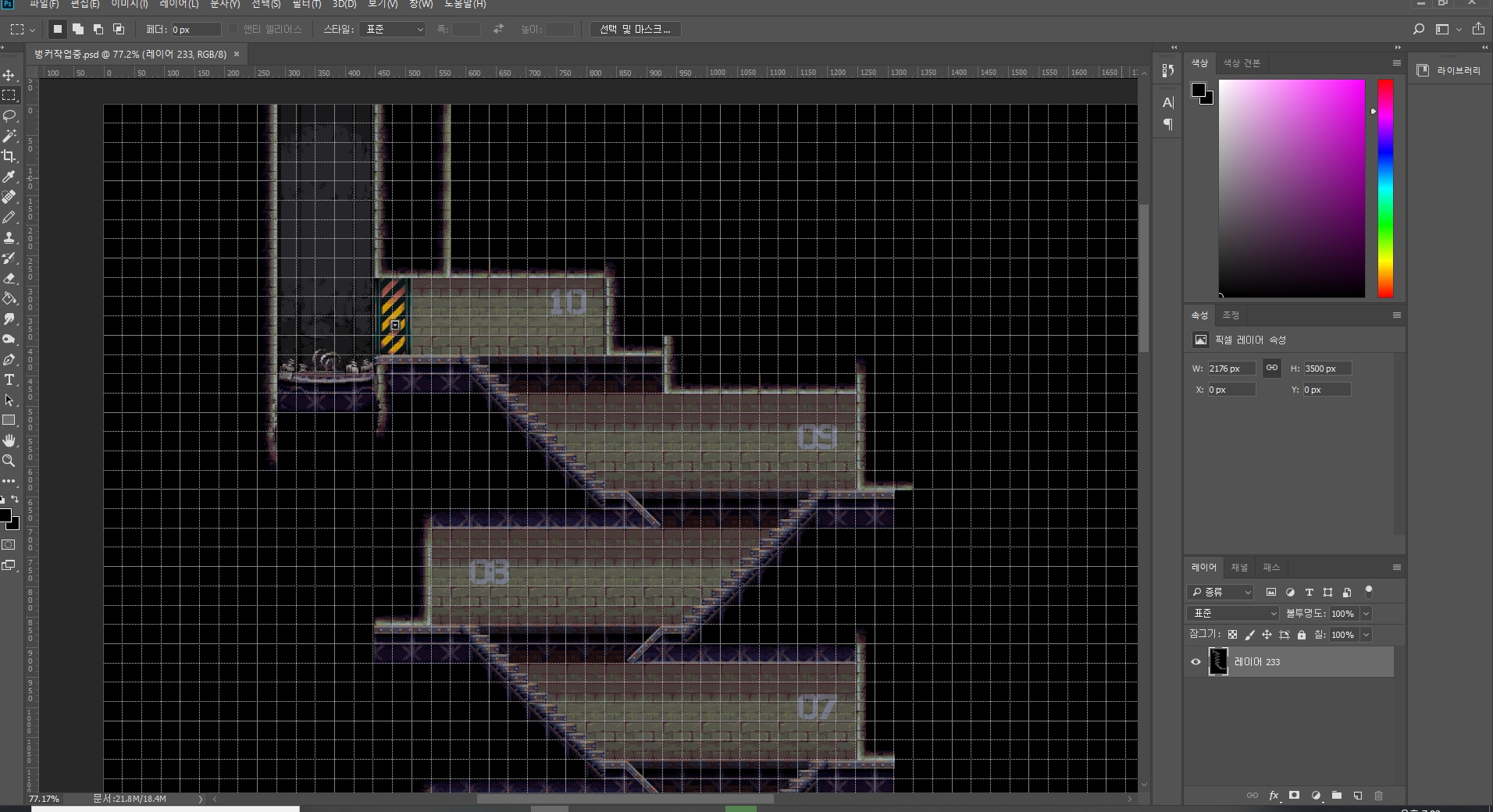Open the 스타일 dropdown
1493x812 pixels.
click(392, 29)
